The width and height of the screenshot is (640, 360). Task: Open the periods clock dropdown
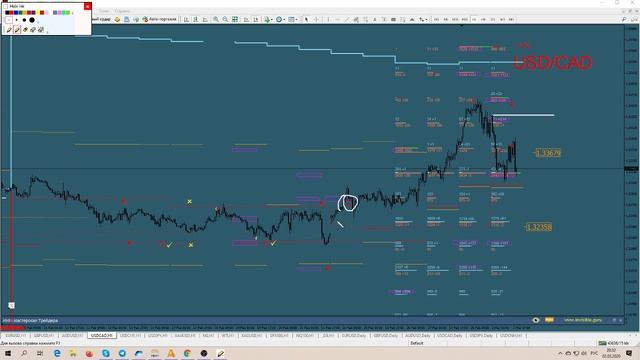[x=280, y=19]
